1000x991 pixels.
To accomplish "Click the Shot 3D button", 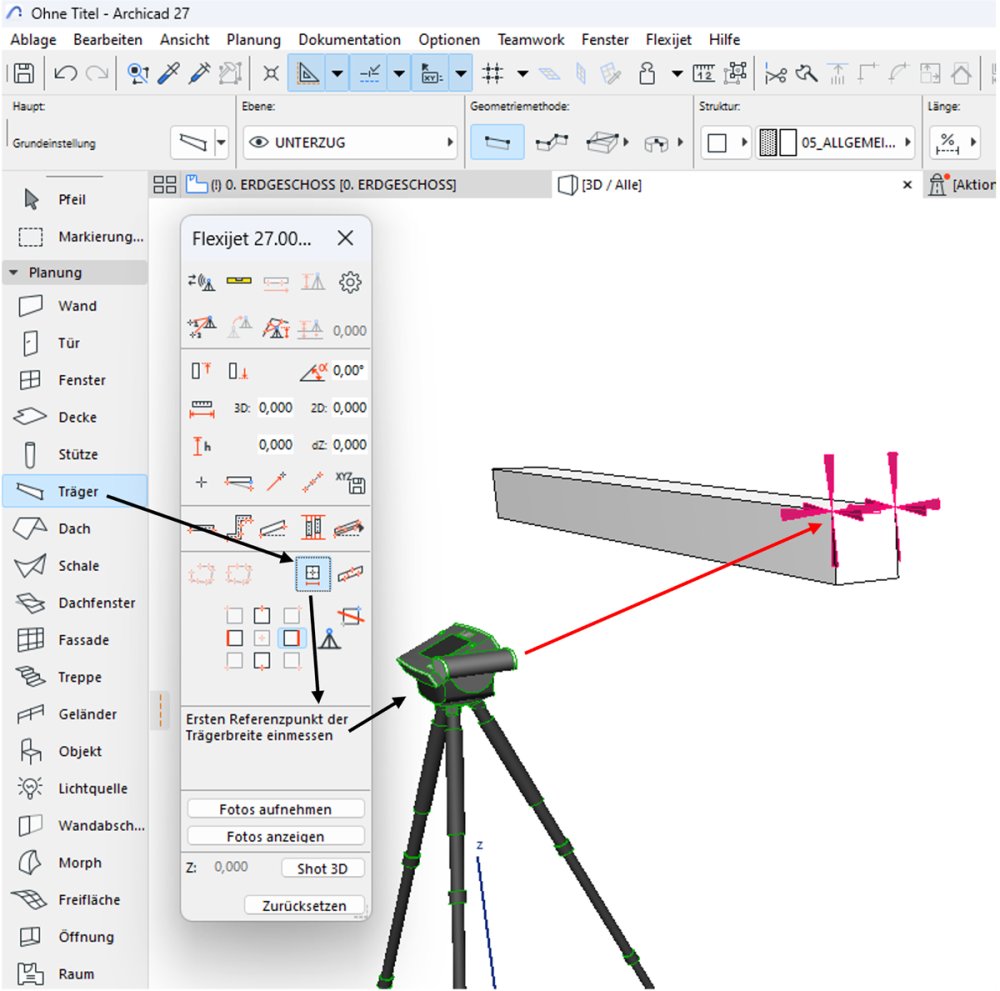I will point(323,869).
